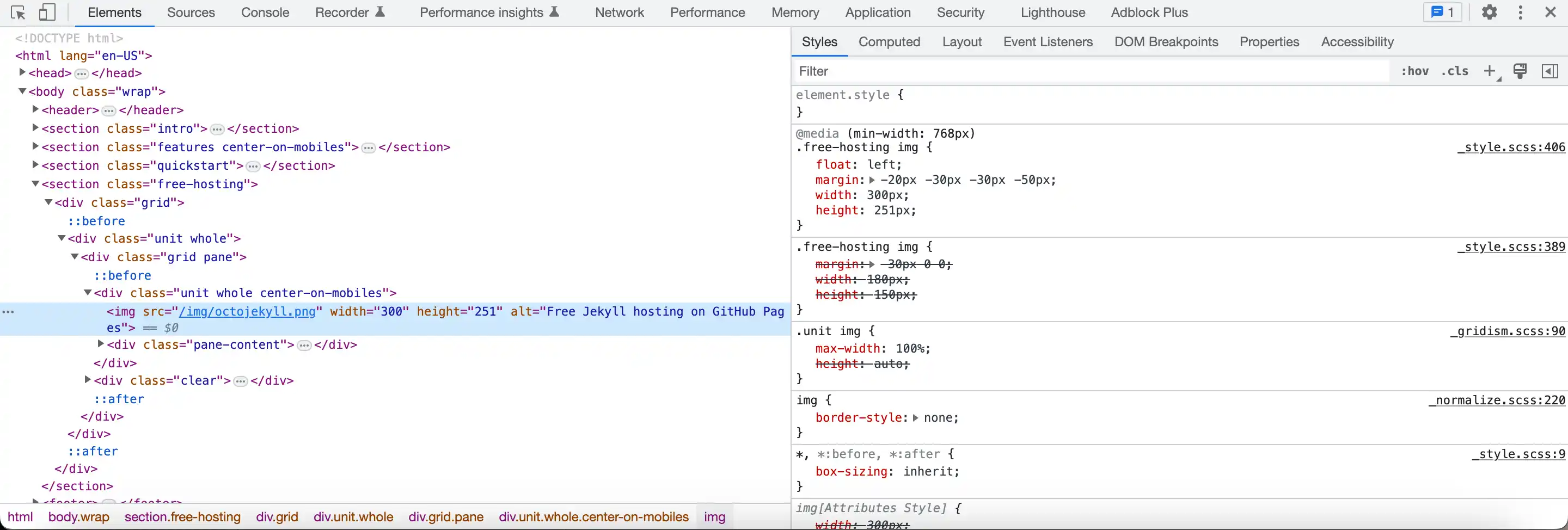Open the Network tab
The image size is (1568, 530).
(x=619, y=12)
